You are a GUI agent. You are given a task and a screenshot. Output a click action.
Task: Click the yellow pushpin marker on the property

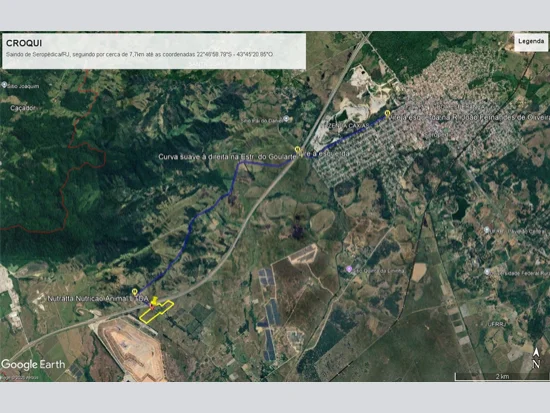[x=154, y=301]
